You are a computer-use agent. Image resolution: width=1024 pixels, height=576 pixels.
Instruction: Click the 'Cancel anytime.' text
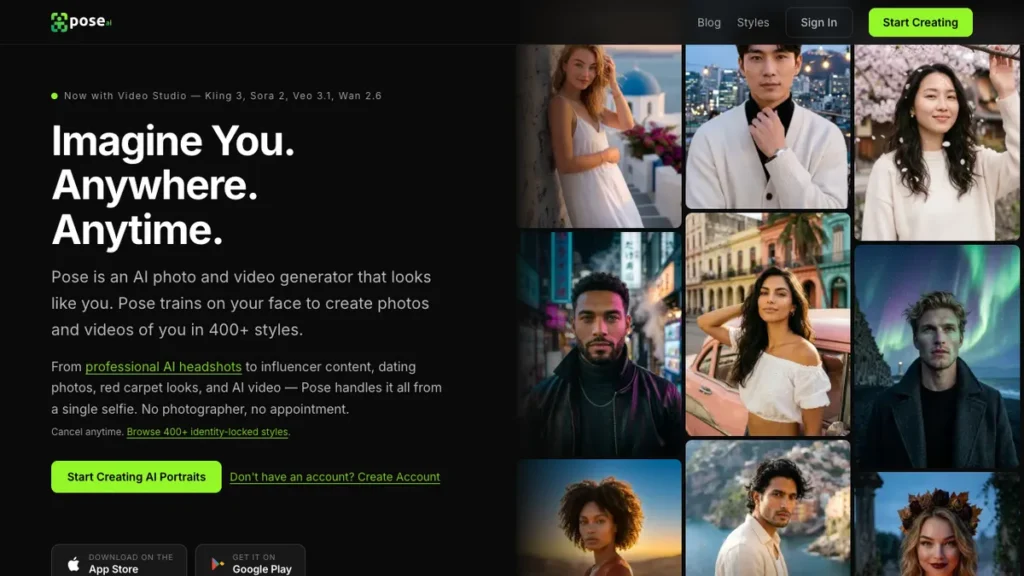(88, 432)
